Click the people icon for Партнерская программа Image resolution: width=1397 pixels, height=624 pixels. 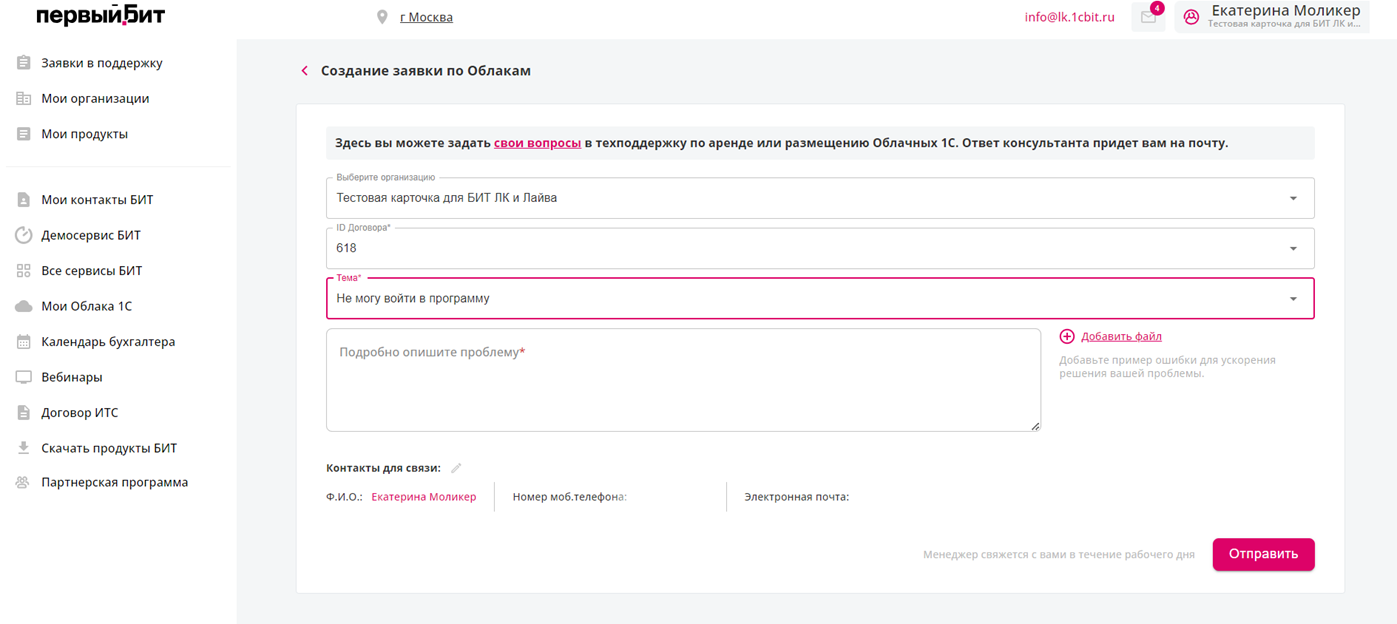click(x=23, y=482)
